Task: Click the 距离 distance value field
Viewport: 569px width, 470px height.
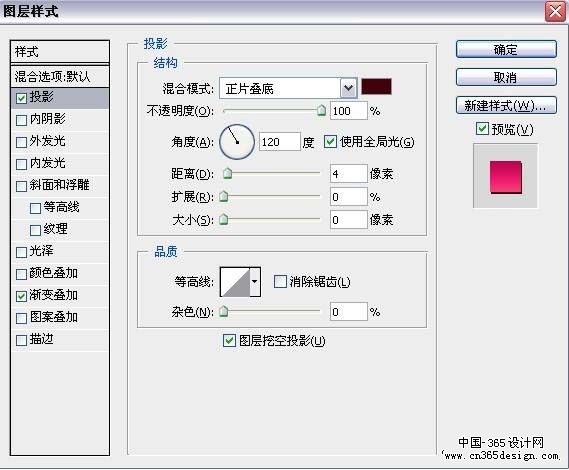Action: click(x=348, y=174)
